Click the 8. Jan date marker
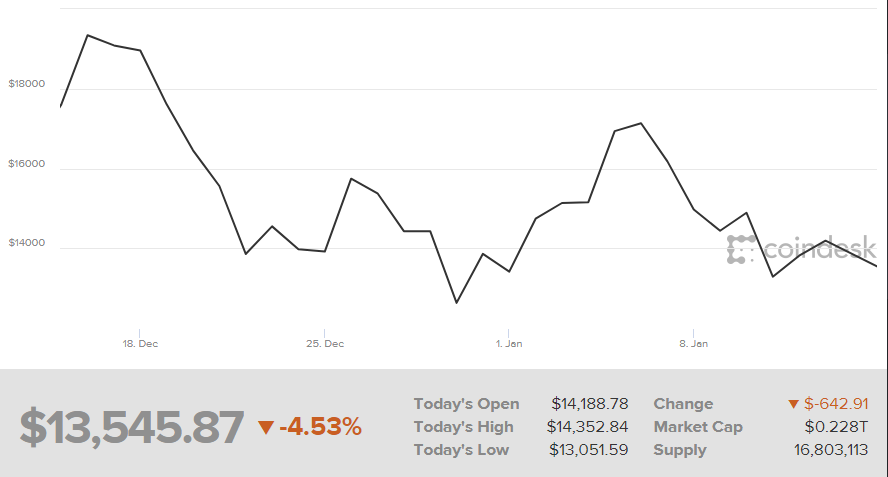The height and width of the screenshot is (477, 888). point(693,344)
